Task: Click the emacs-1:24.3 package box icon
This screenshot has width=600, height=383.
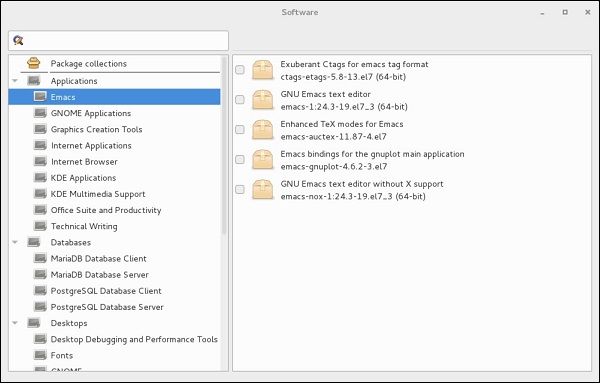Action: (x=262, y=100)
